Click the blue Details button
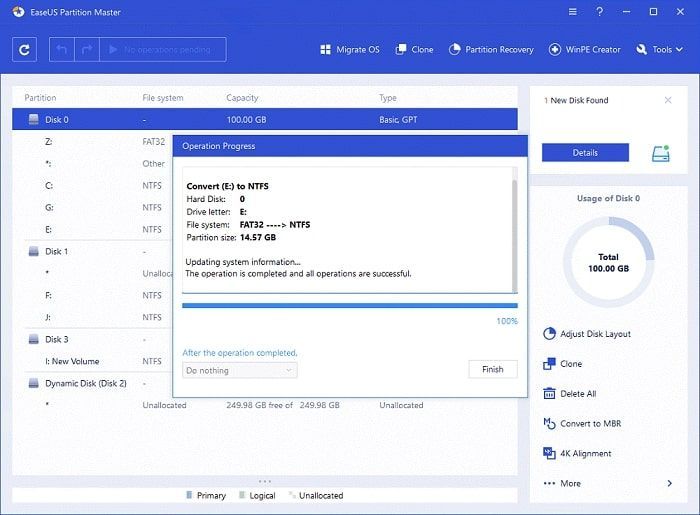The height and width of the screenshot is (515, 700). point(585,153)
